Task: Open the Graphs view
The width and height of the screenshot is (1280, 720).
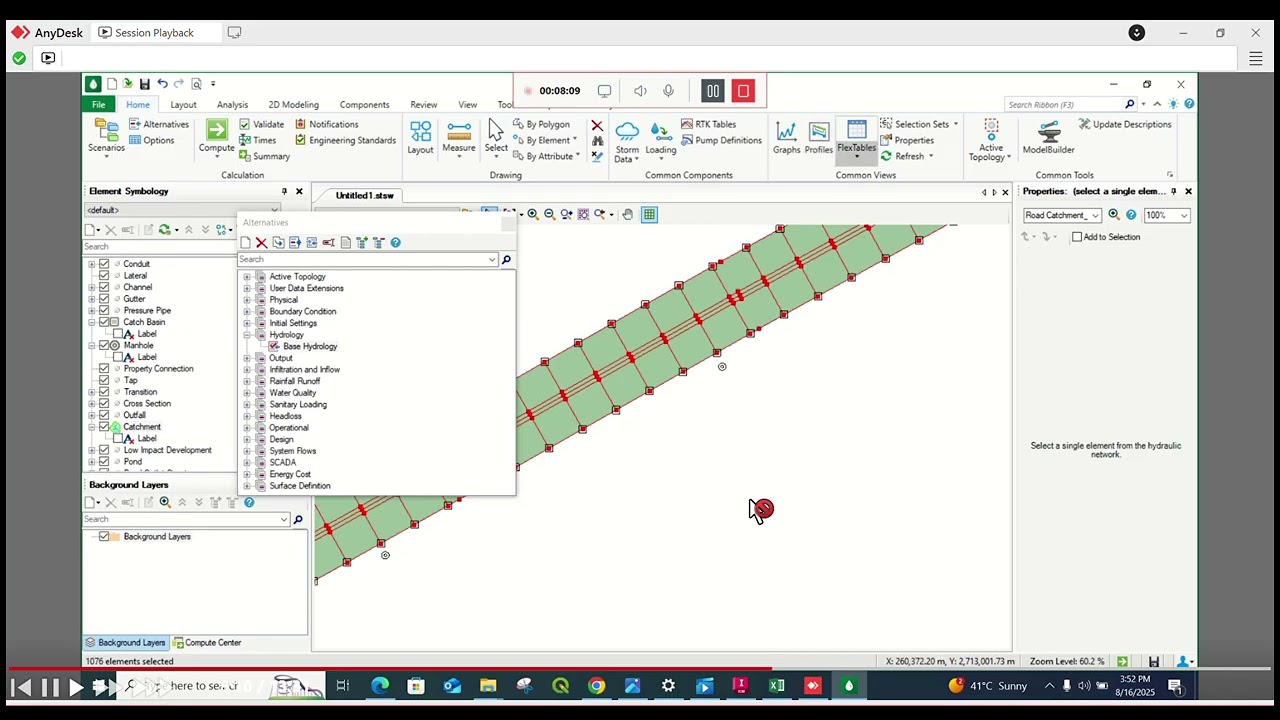Action: coord(786,137)
